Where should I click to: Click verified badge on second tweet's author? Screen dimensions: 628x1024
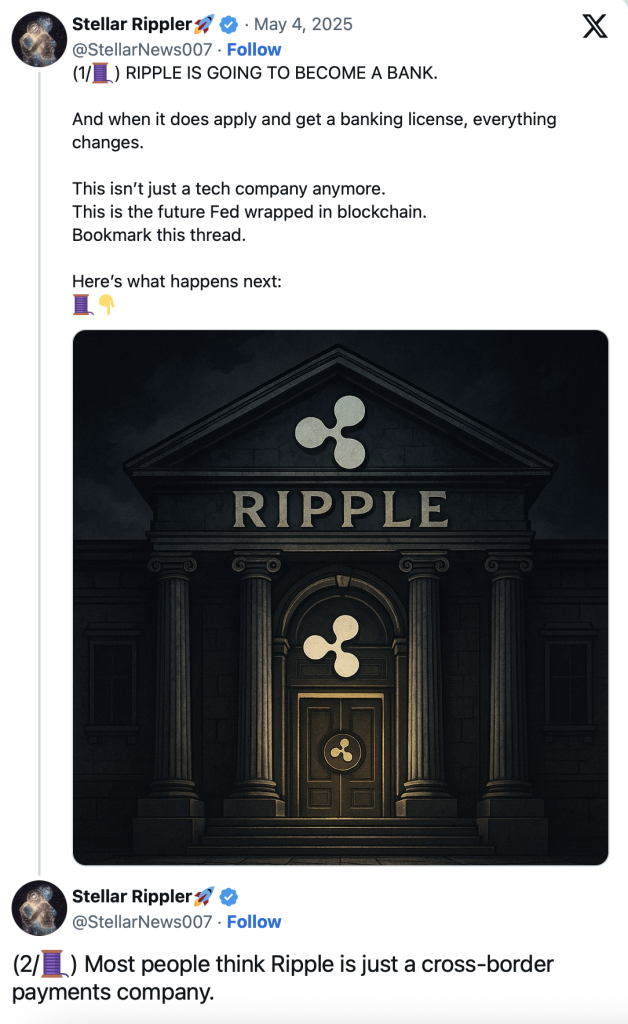point(228,897)
